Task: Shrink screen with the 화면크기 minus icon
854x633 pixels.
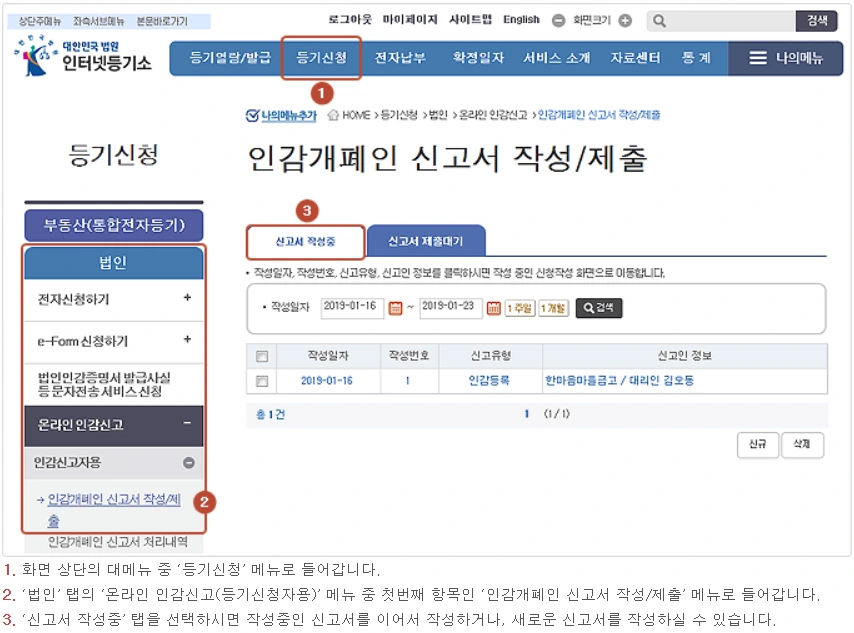Action: point(558,18)
